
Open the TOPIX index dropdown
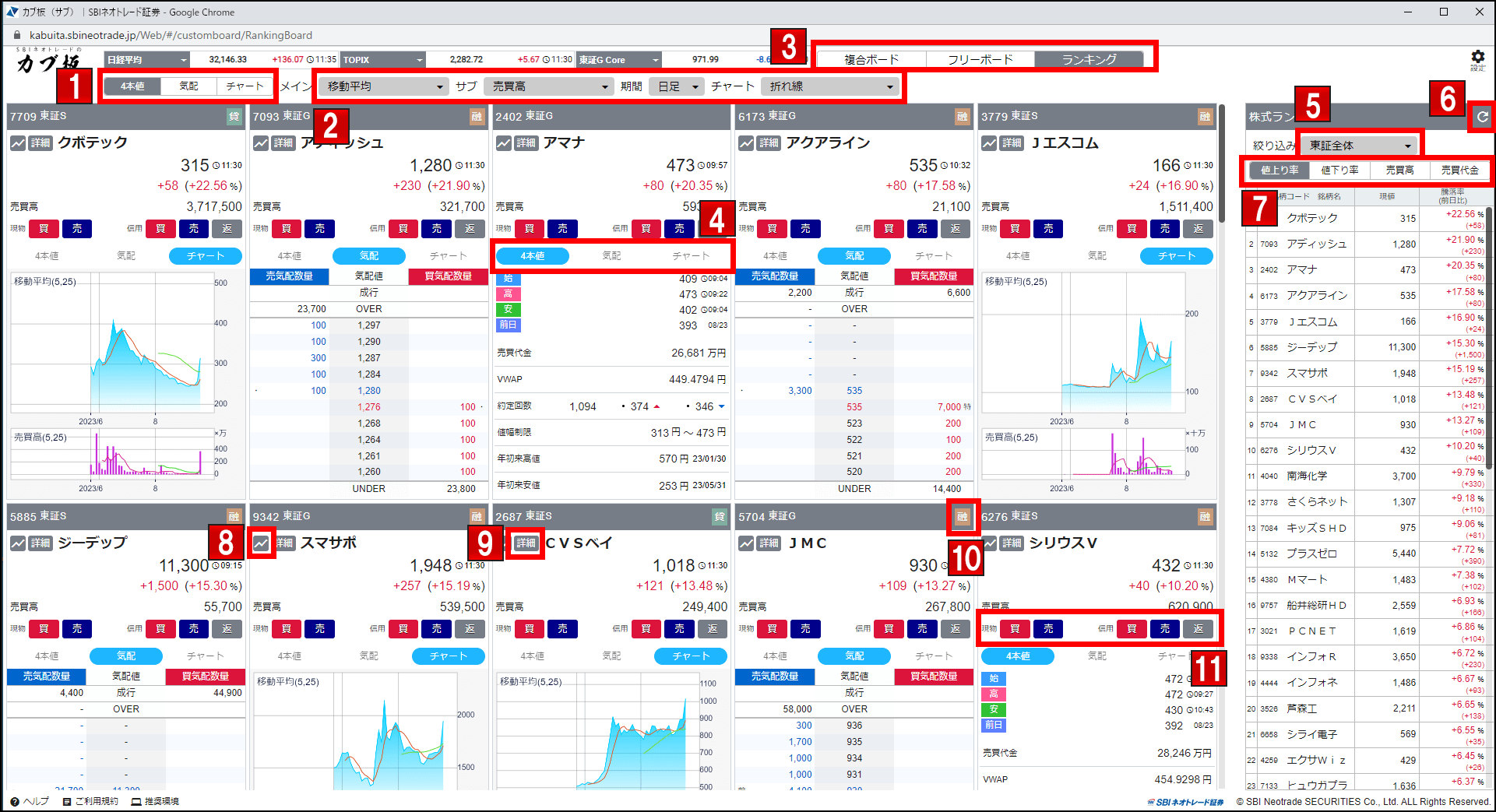coord(383,60)
